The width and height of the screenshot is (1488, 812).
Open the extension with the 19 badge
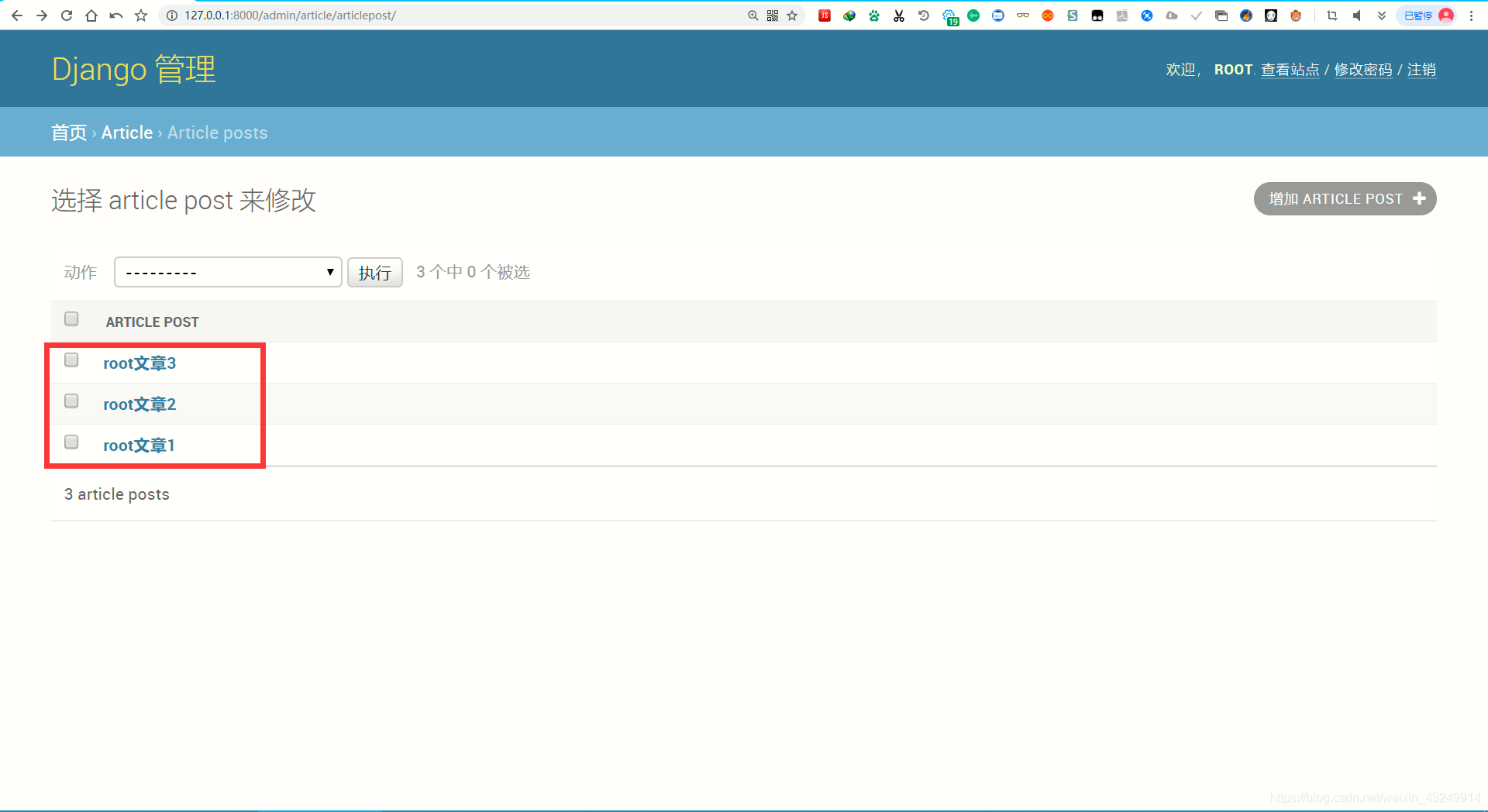click(950, 16)
